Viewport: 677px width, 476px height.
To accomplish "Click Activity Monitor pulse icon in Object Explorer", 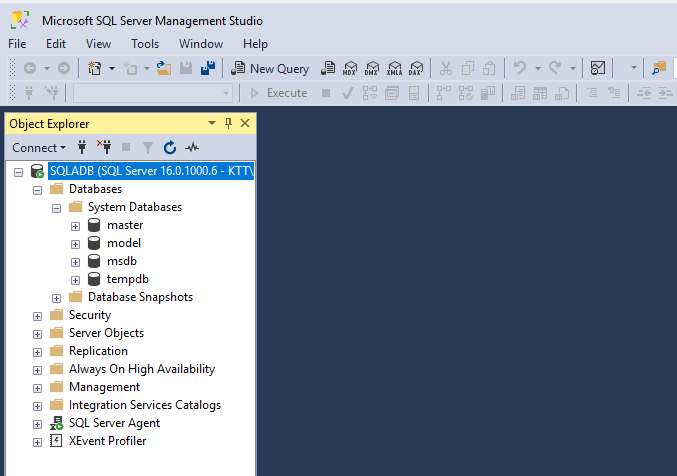I will coord(192,148).
